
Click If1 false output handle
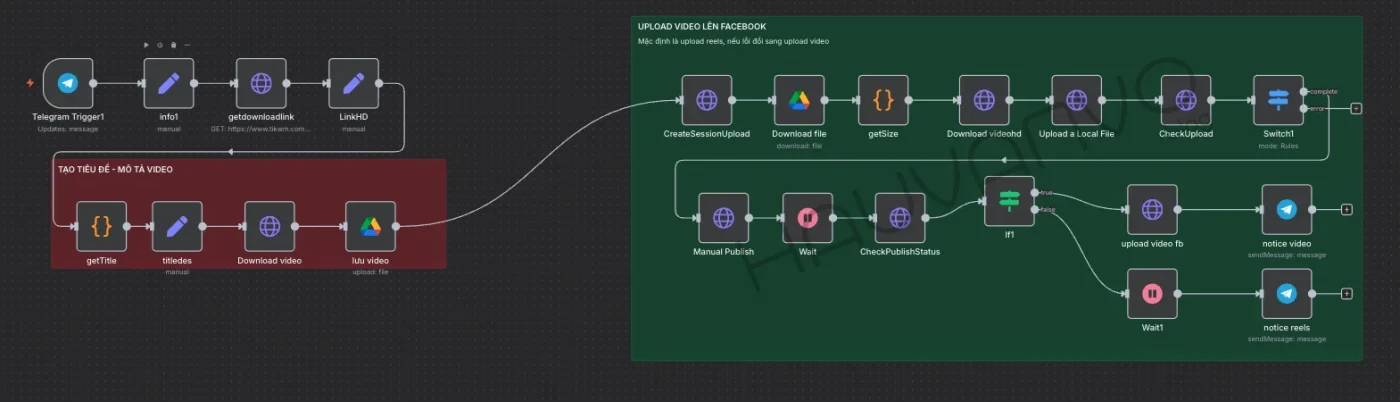coord(1036,209)
